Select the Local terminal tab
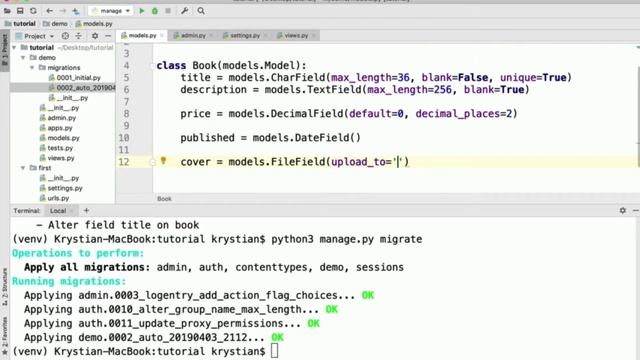640x360 pixels. tap(58, 211)
